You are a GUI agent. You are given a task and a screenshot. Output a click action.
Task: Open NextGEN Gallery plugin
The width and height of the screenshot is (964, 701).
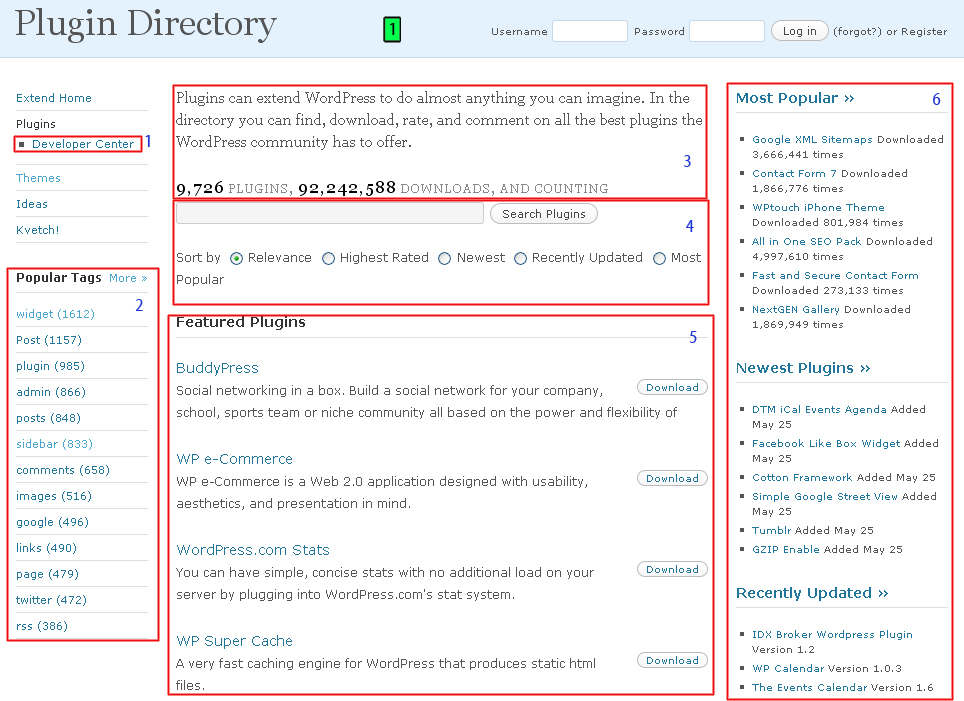796,309
